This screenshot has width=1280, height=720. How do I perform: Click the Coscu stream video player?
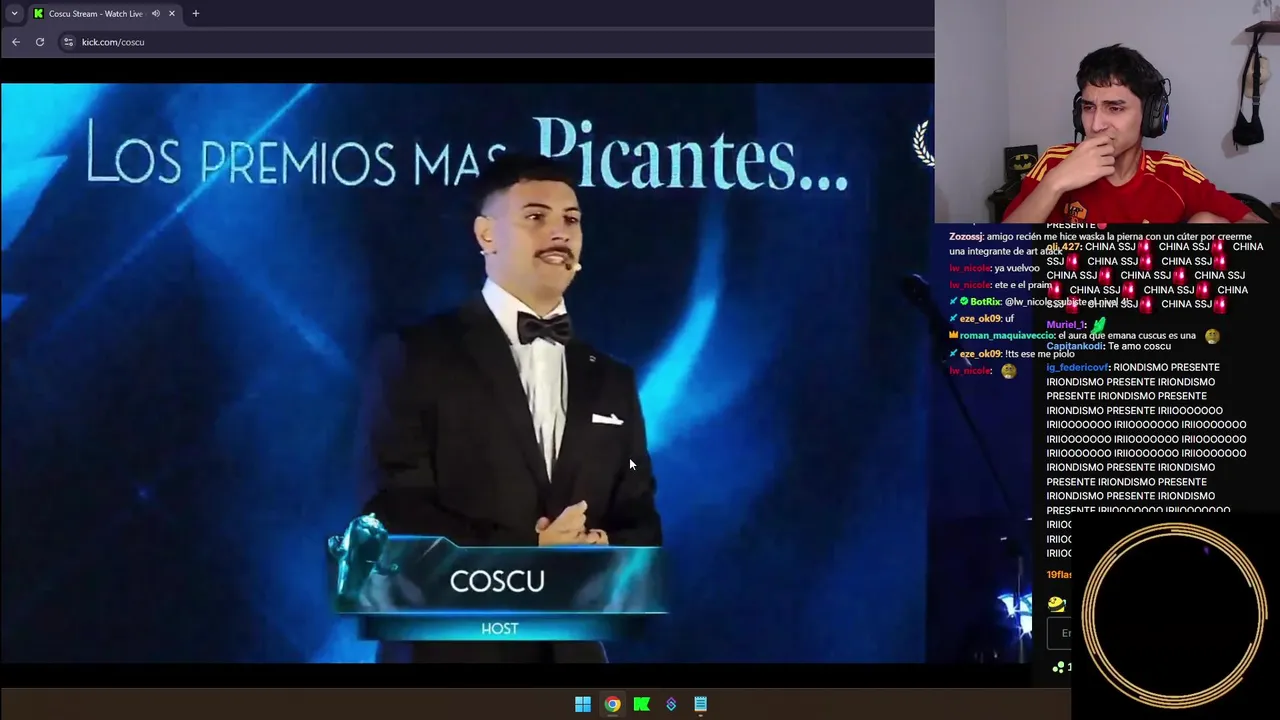point(467,372)
